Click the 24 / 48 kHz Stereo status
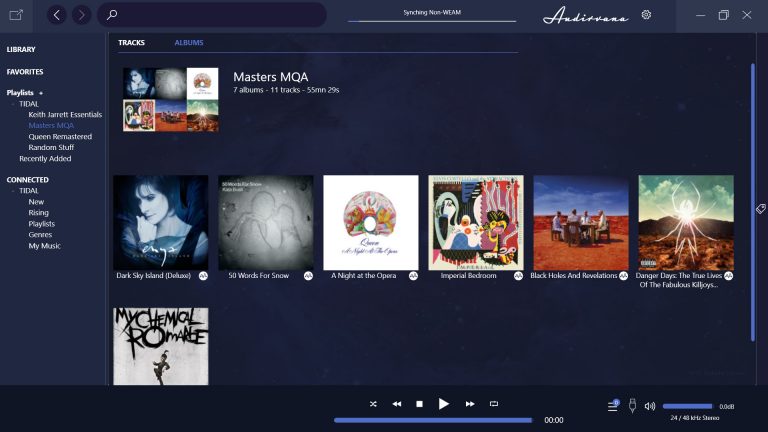The height and width of the screenshot is (432, 768). 695,418
